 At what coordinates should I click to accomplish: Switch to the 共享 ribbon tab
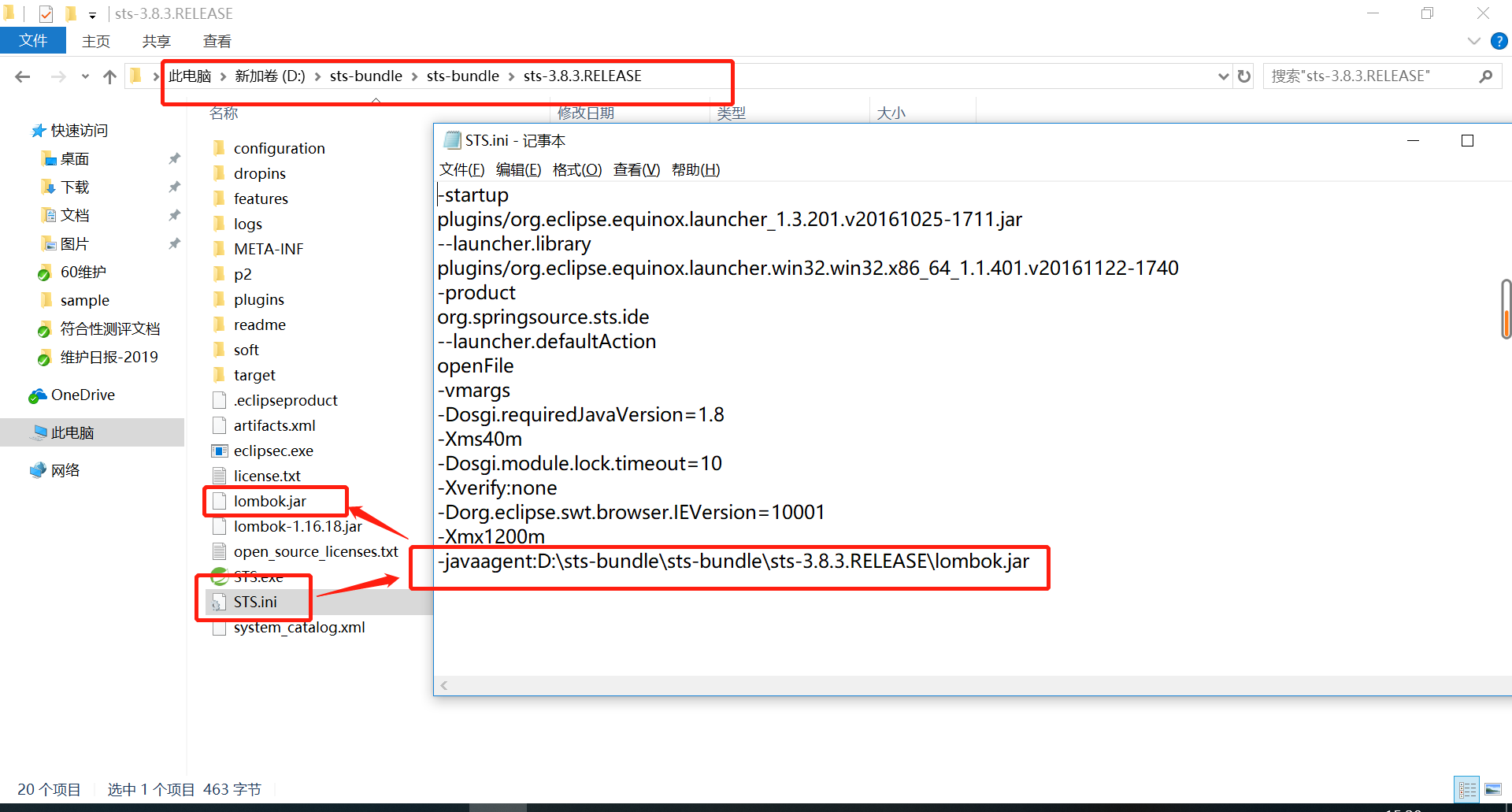tap(156, 41)
